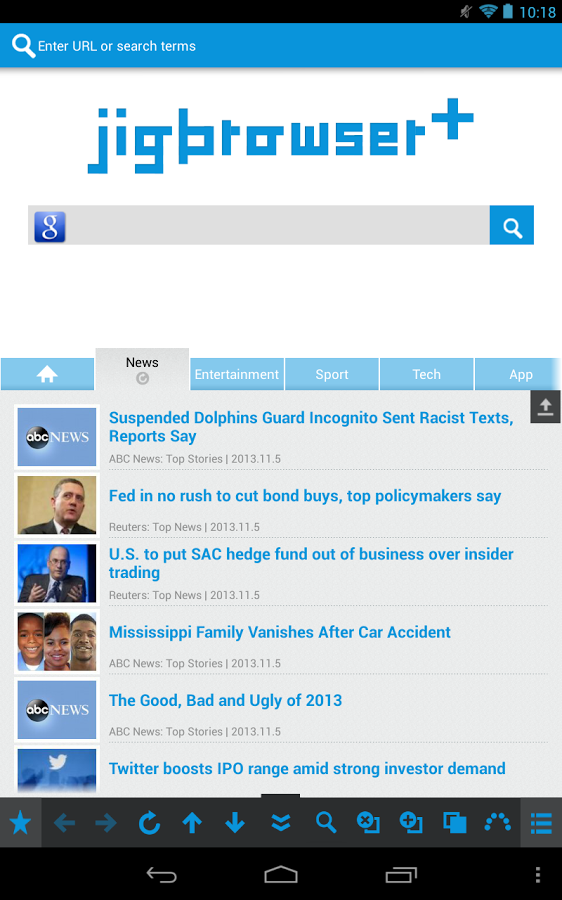
Task: Tap the ABC News thumbnail of 2013 story
Action: click(x=57, y=710)
